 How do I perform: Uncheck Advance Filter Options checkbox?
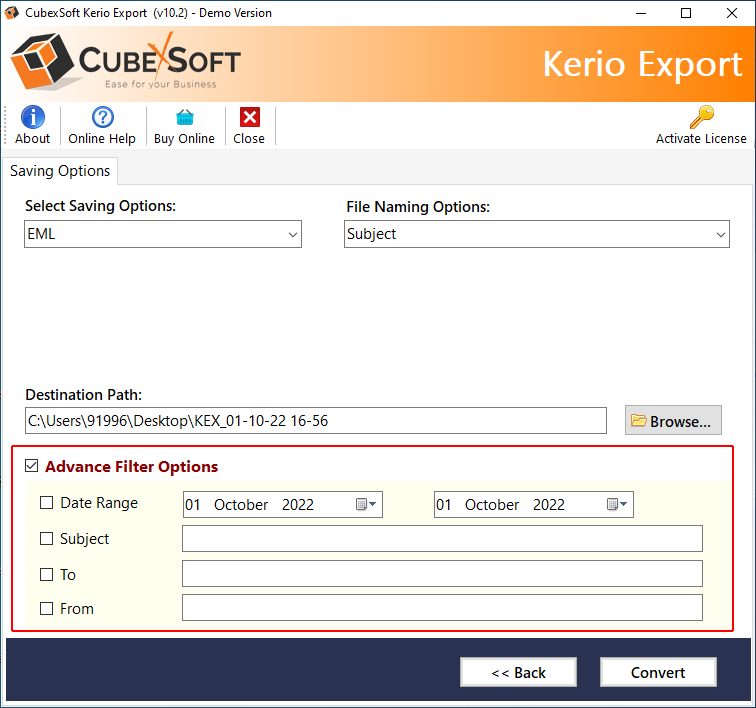tap(31, 466)
